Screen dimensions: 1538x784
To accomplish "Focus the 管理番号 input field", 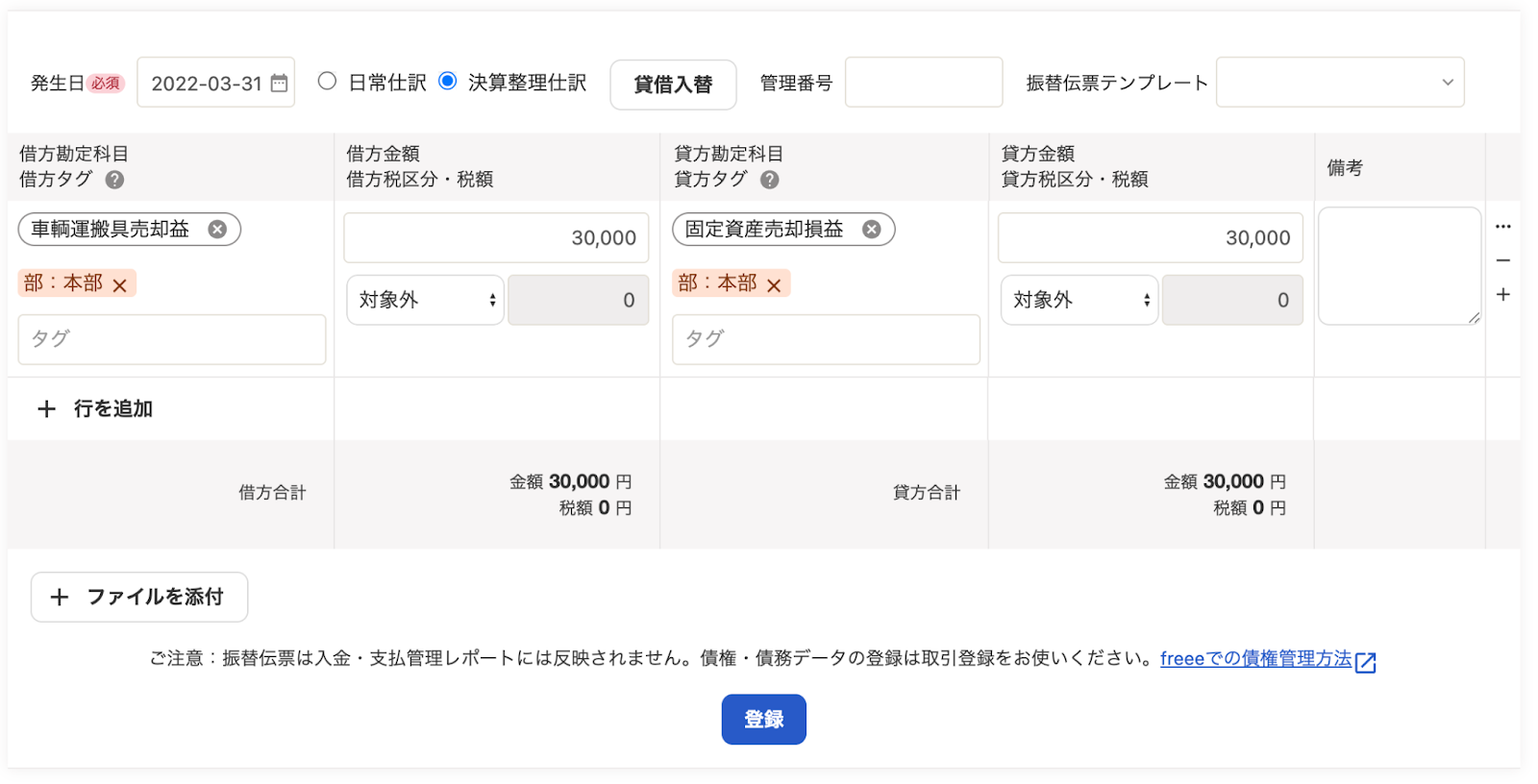I will point(924,83).
